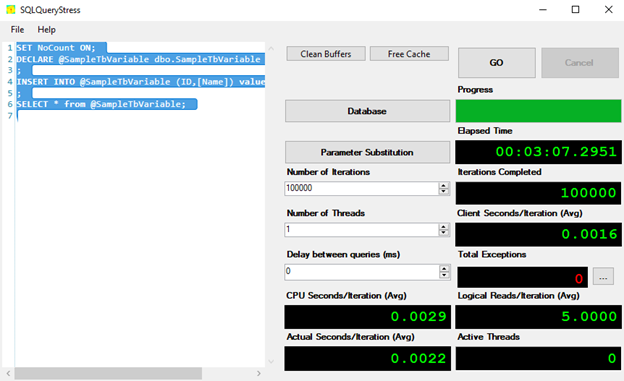The image size is (624, 381).
Task: Decrease Number of Iterations with down arrow
Action: click(x=444, y=191)
